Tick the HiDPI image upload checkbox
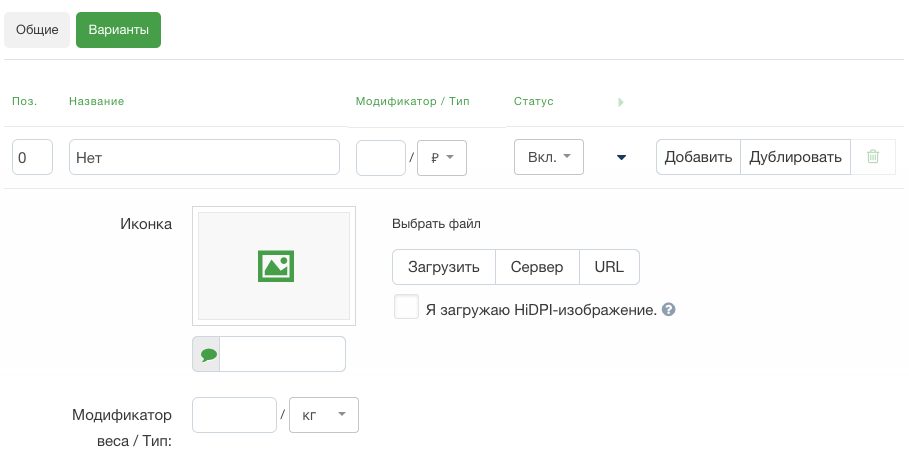Screen dimensions: 909x472 (406, 307)
